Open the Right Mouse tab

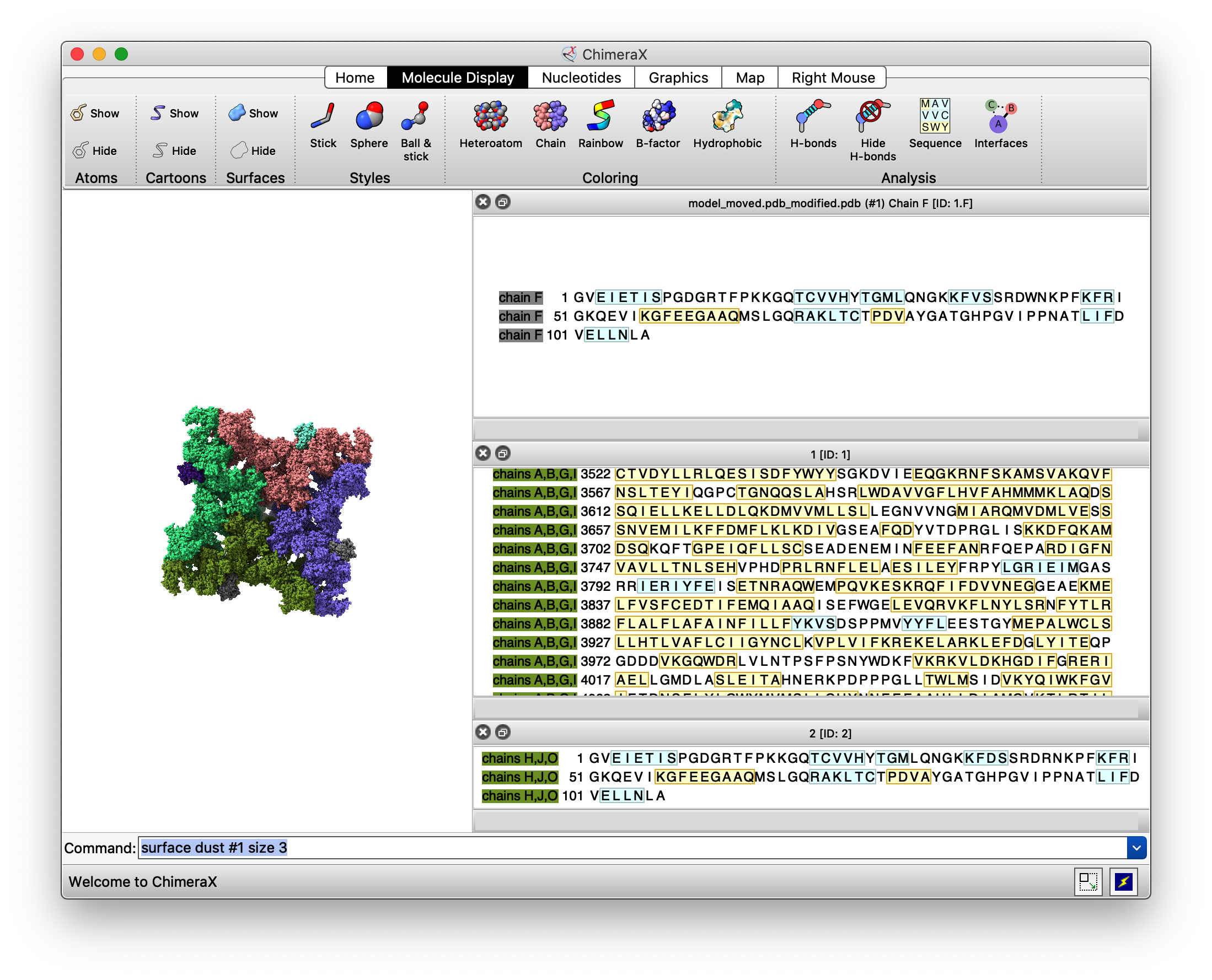pyautogui.click(x=833, y=78)
